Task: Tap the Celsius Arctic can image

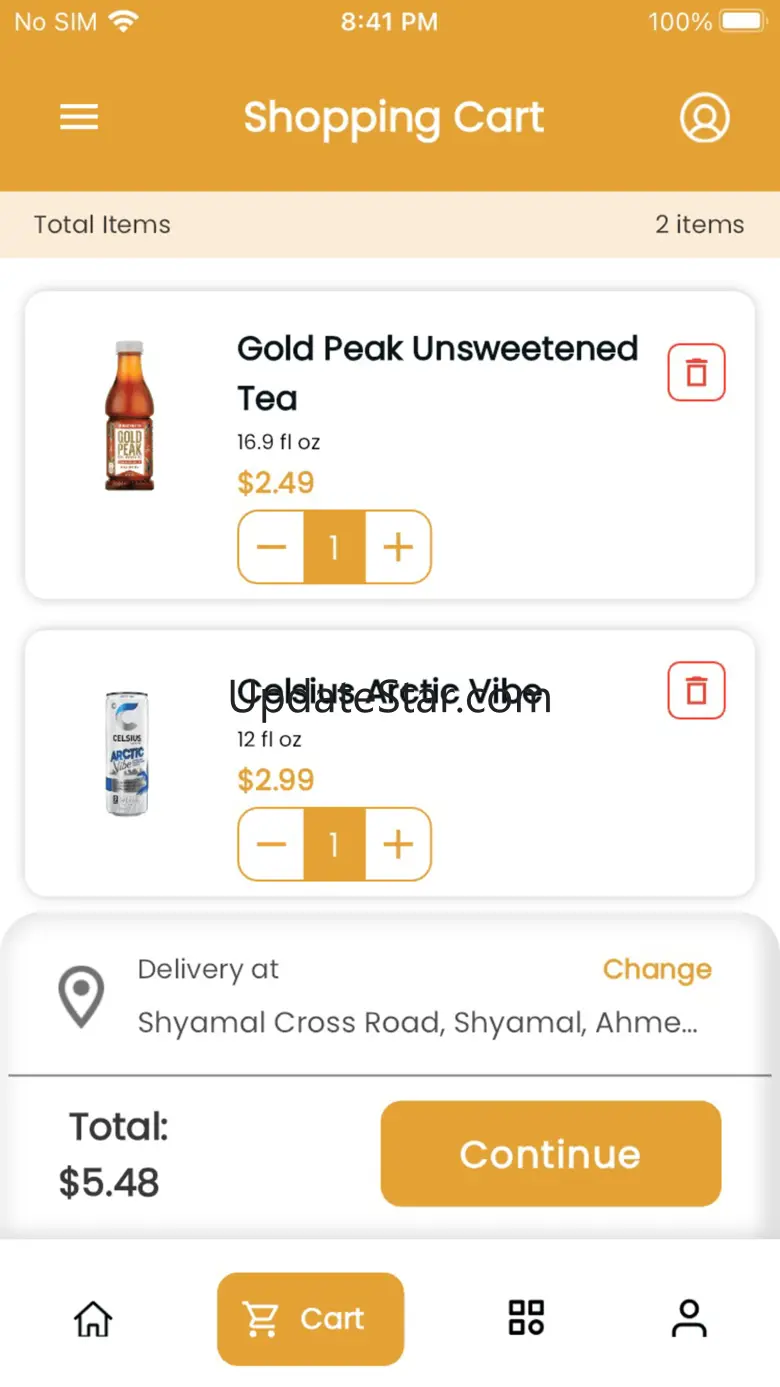Action: click(127, 753)
